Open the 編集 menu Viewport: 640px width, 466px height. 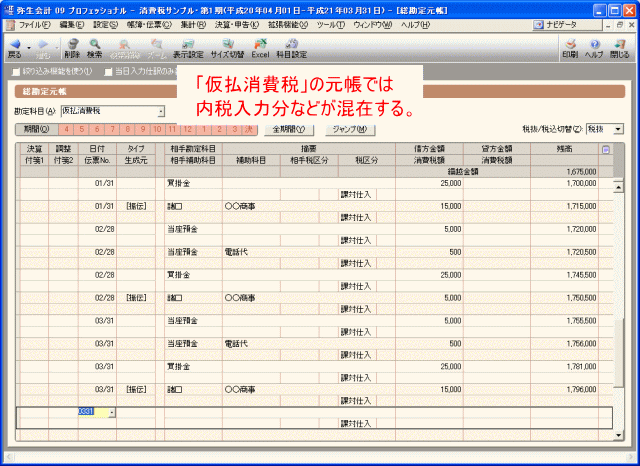(71, 25)
